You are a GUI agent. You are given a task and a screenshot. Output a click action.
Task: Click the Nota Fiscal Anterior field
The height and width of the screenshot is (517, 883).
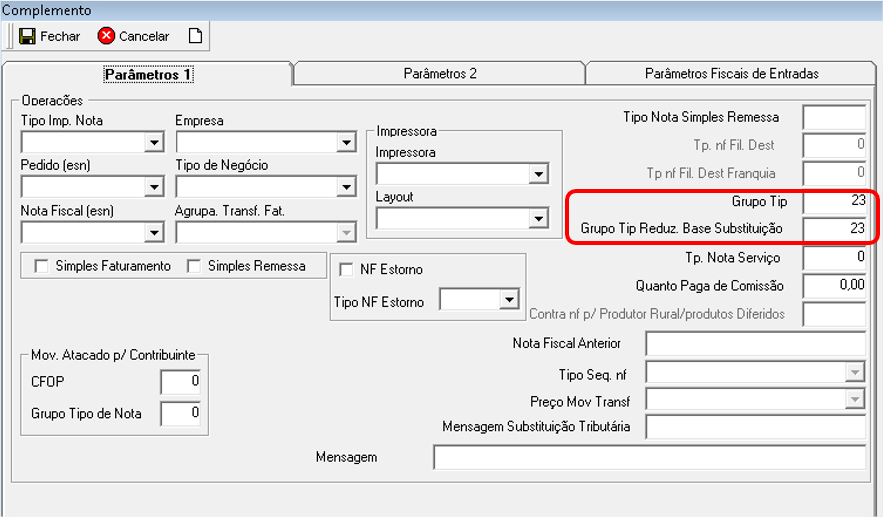click(x=756, y=344)
